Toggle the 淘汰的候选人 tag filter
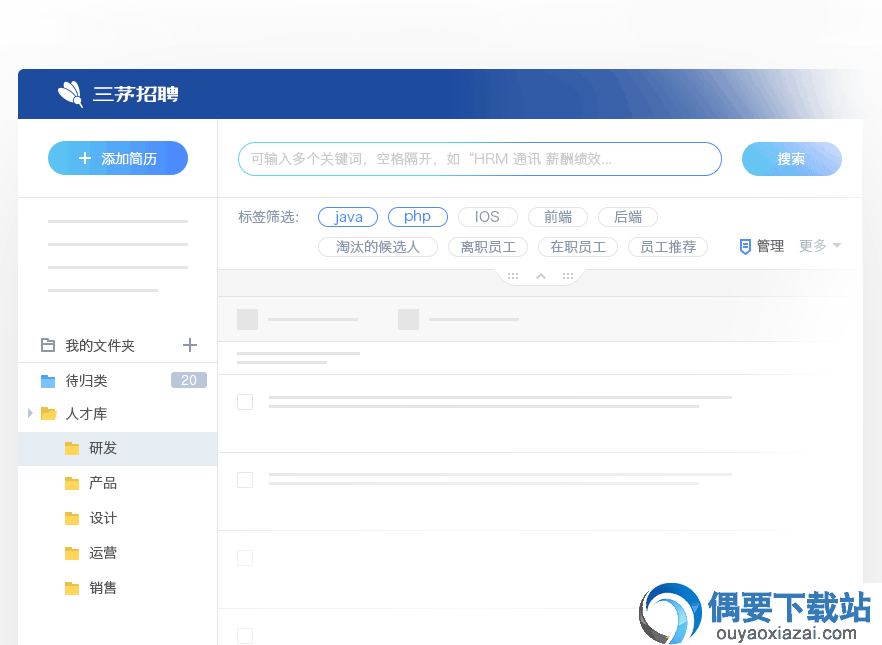Screen dimensions: 882x645 pyautogui.click(x=377, y=247)
